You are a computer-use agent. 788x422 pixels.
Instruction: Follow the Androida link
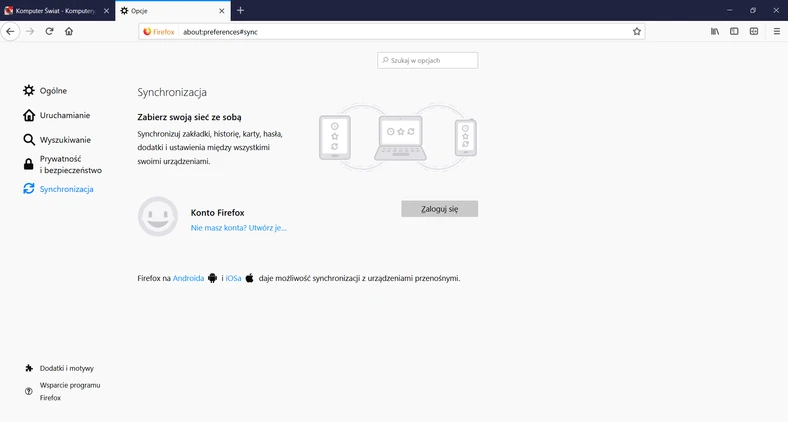click(188, 278)
